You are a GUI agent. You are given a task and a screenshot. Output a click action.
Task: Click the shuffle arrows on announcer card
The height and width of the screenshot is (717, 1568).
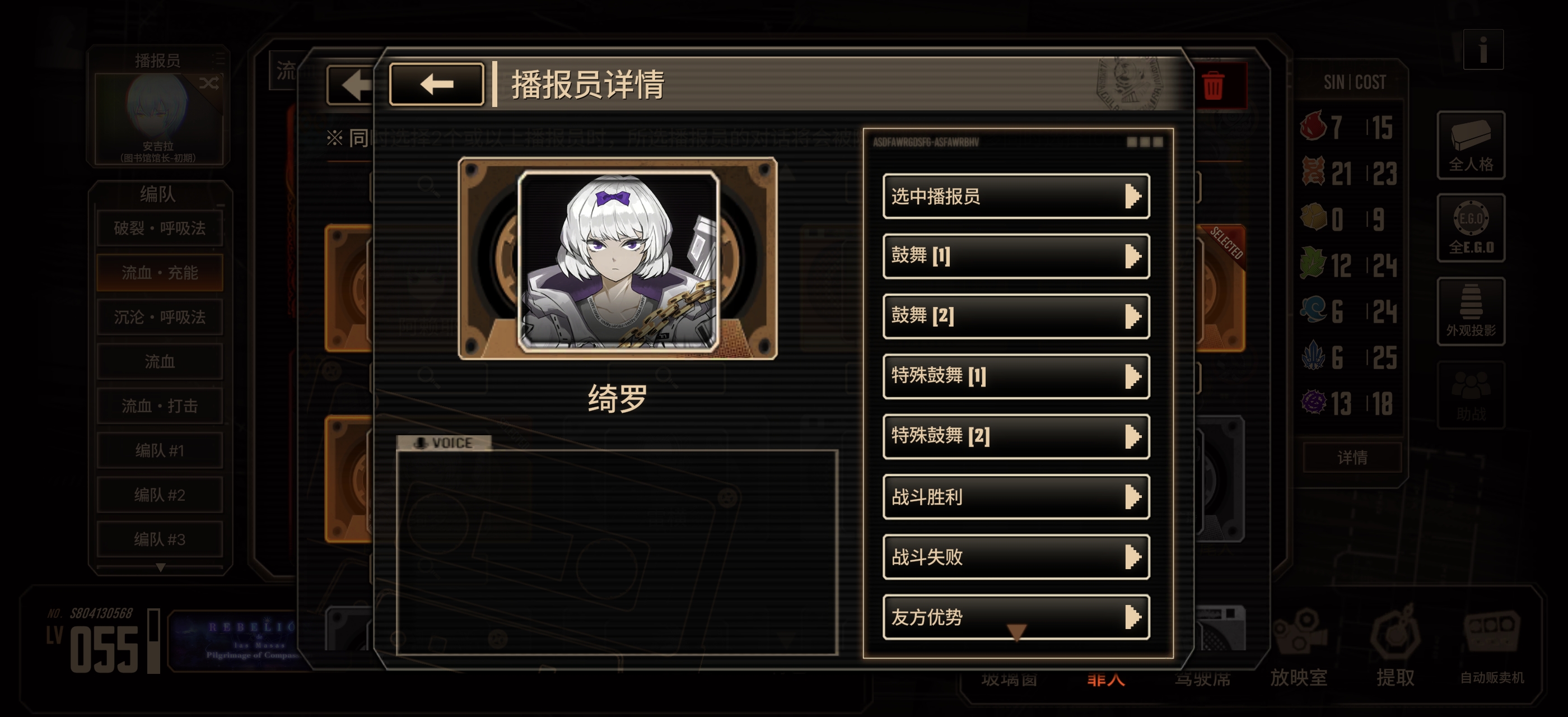click(209, 83)
